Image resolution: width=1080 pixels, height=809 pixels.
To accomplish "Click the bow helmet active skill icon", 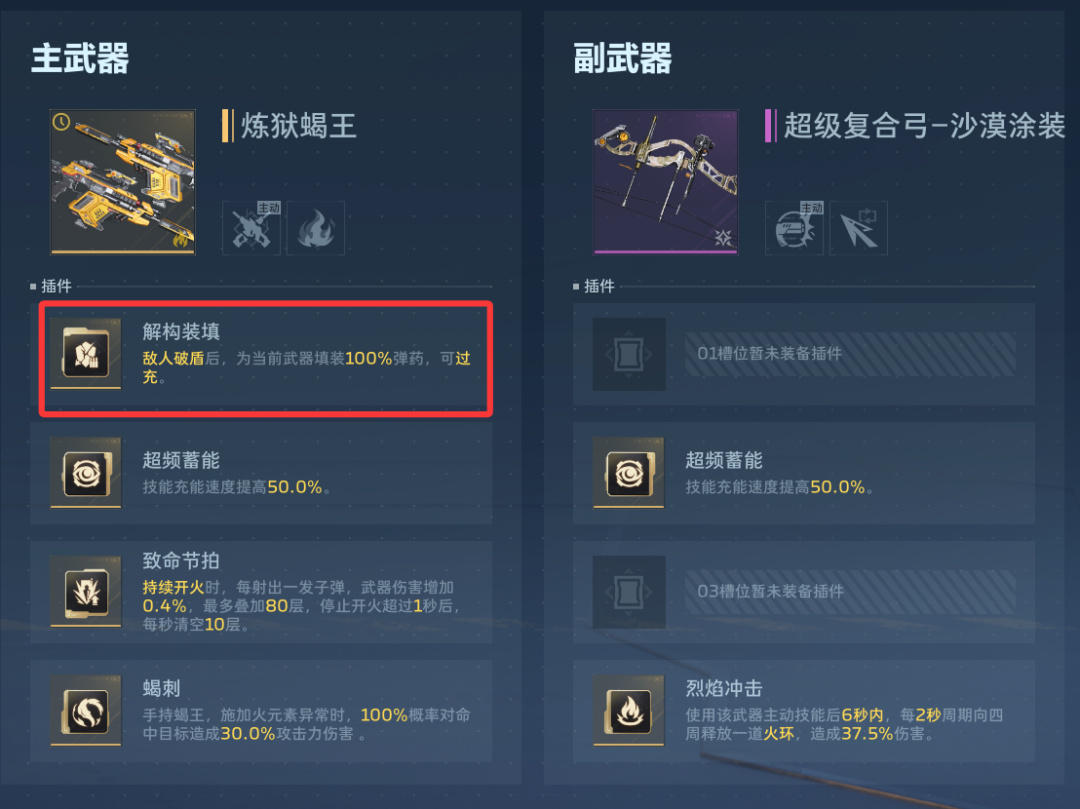I will pos(794,228).
